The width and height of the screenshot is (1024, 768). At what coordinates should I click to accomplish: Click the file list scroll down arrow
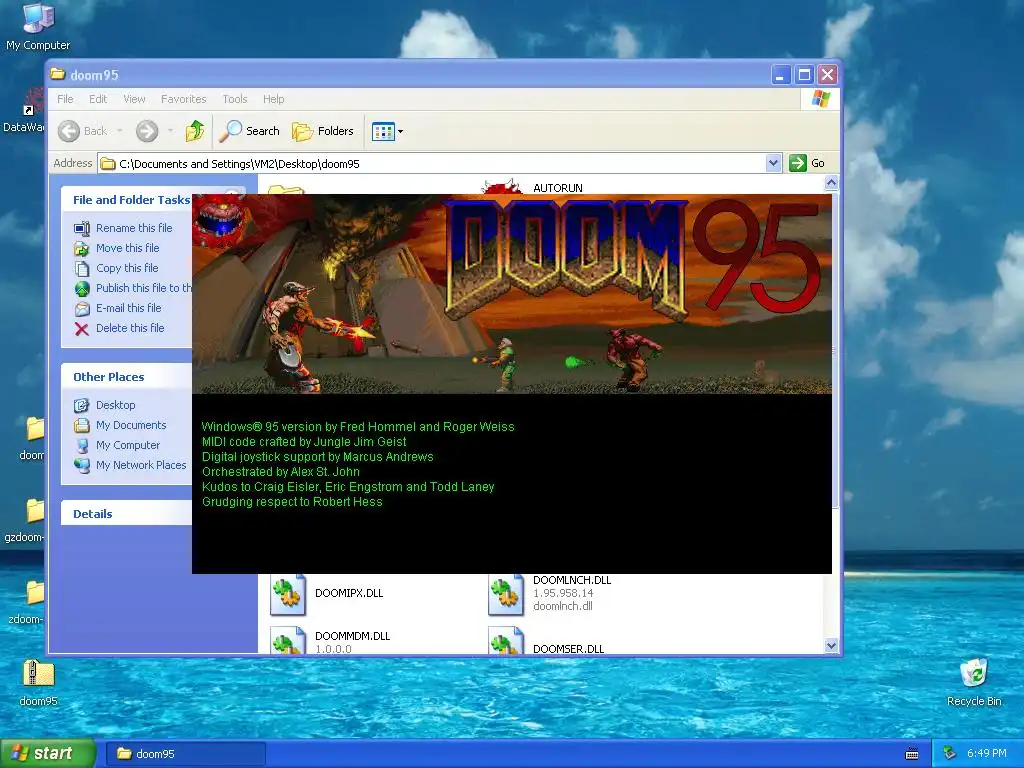[x=831, y=645]
